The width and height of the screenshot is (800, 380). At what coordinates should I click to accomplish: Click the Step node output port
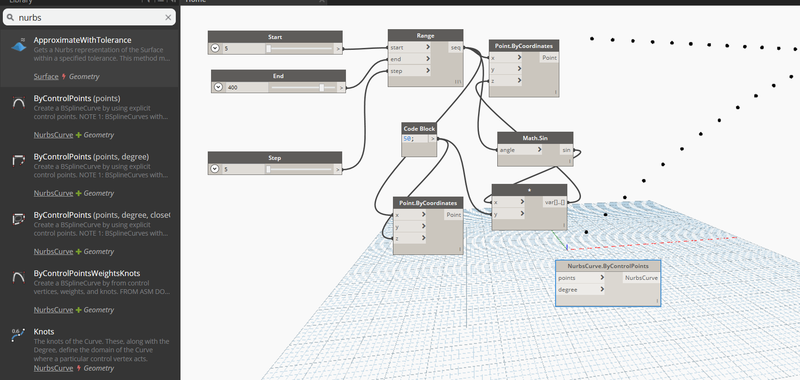pos(338,169)
